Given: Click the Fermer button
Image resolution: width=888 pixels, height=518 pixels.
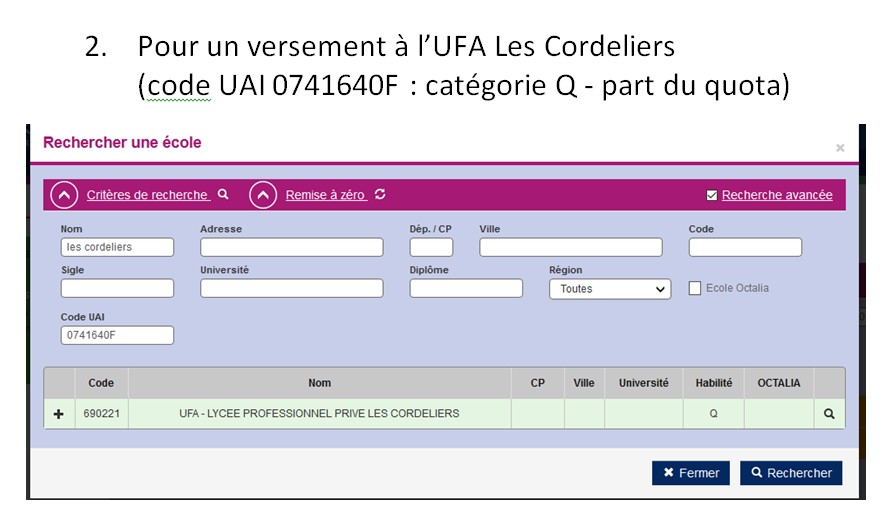Looking at the screenshot, I should click(x=691, y=473).
